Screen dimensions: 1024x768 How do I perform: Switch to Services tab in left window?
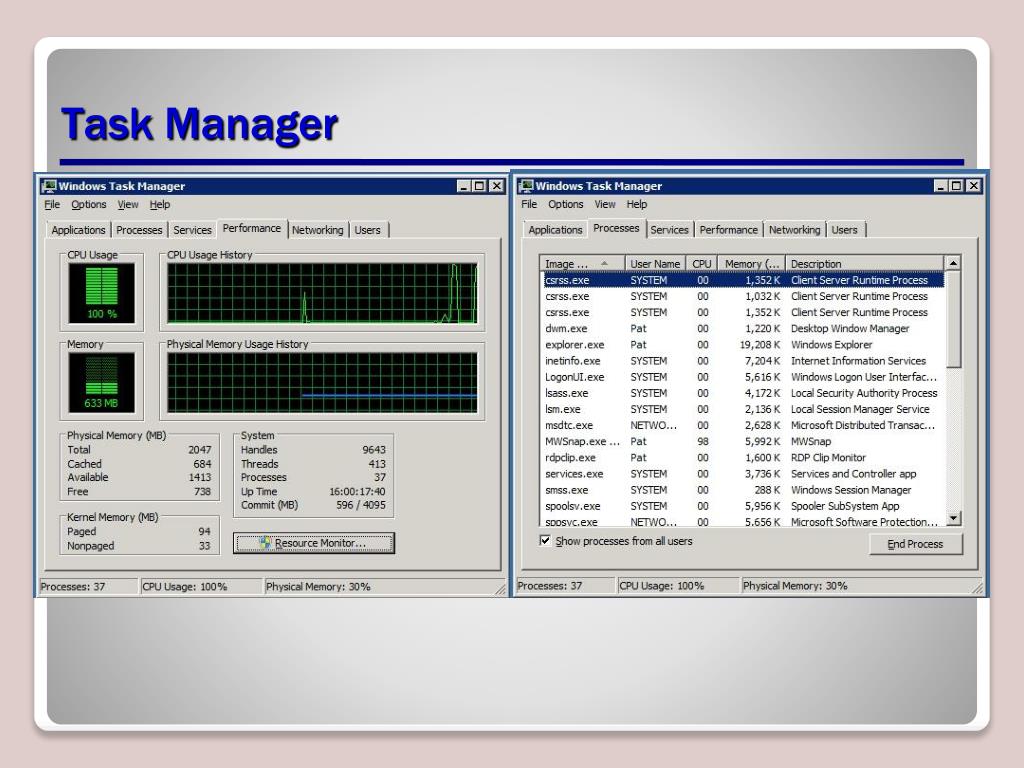tap(193, 230)
